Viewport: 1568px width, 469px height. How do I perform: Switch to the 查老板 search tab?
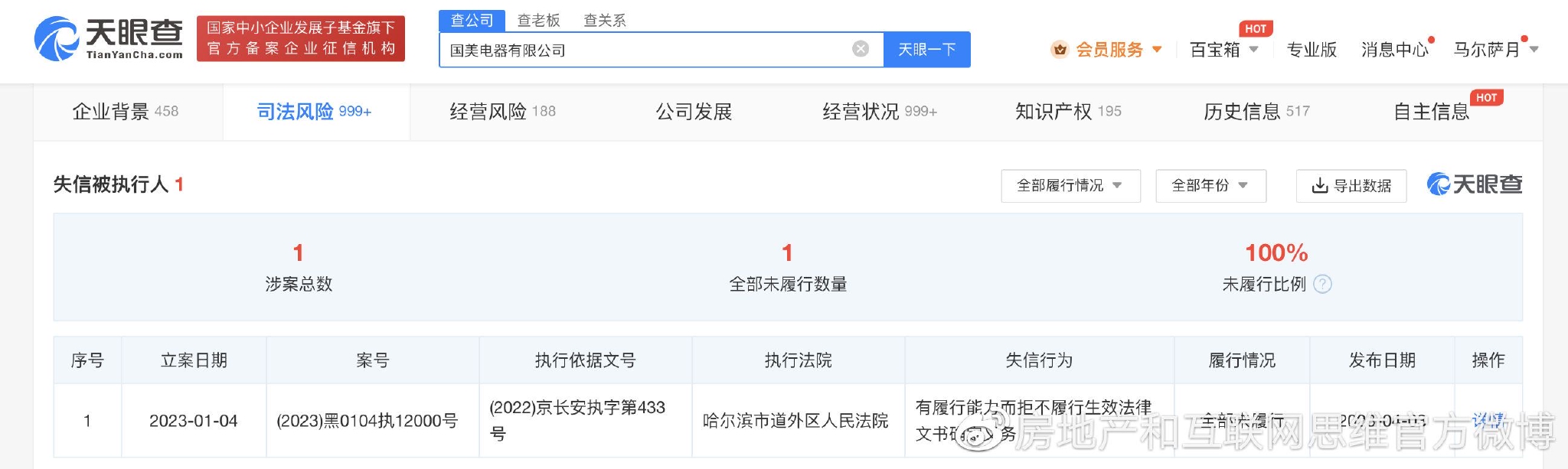tap(539, 21)
